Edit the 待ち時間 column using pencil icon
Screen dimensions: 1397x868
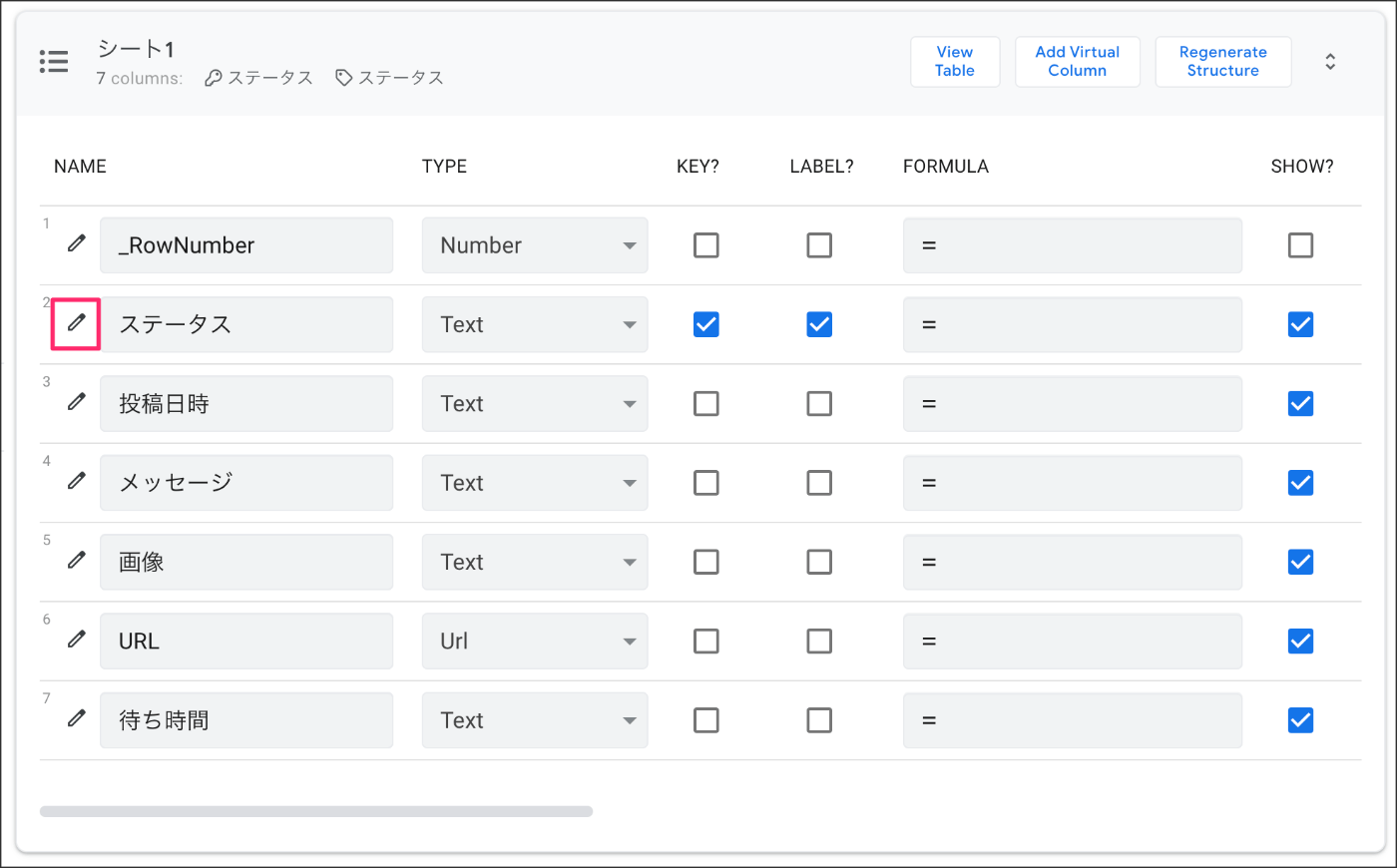(77, 718)
